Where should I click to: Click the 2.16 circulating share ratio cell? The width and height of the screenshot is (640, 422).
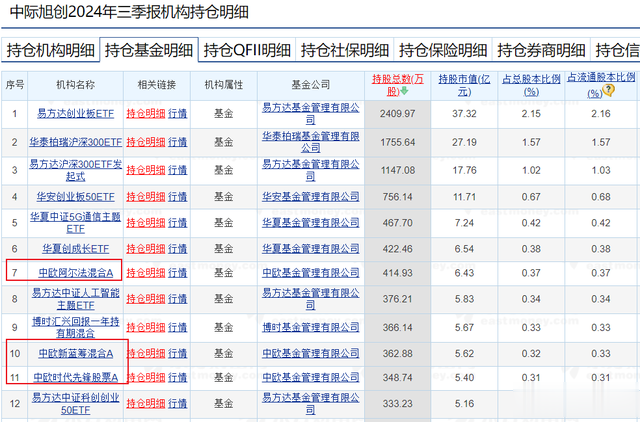click(x=601, y=114)
